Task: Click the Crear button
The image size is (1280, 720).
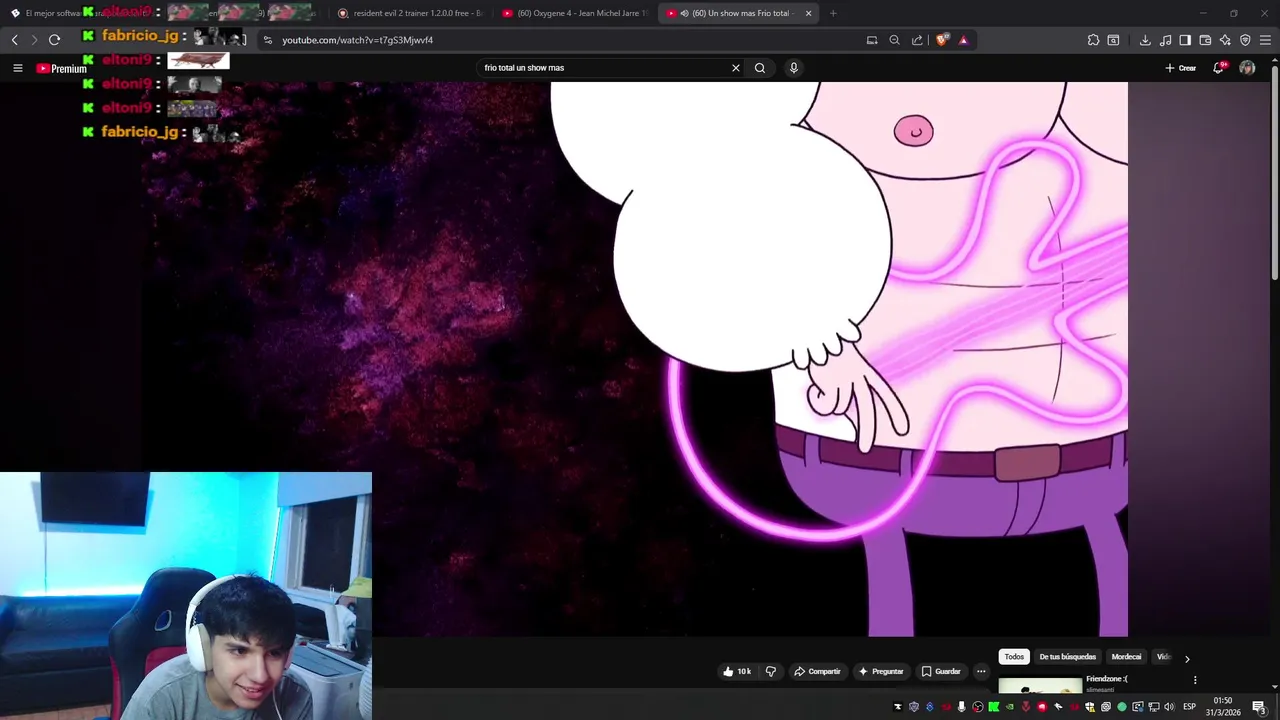Action: tap(1181, 68)
